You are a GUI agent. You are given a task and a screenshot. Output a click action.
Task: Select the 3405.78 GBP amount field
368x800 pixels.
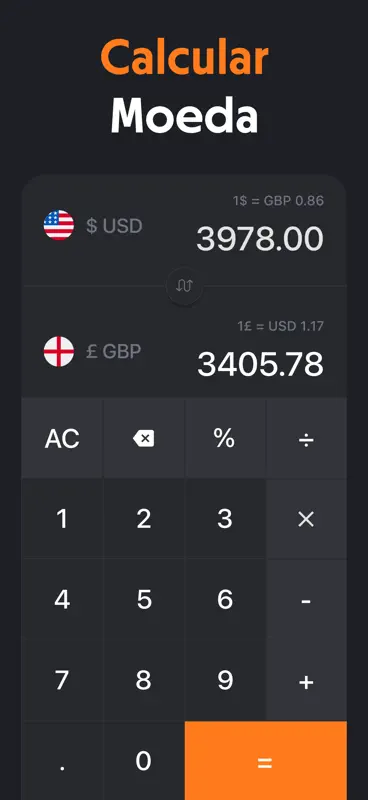point(260,364)
